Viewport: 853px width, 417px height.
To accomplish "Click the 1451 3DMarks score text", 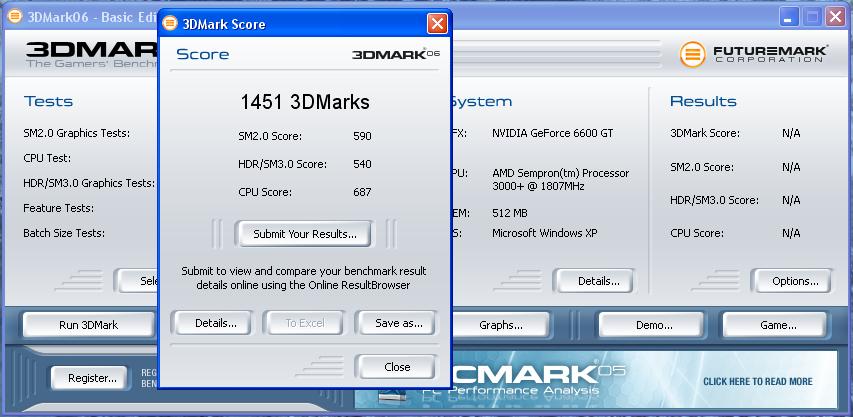I will tap(305, 102).
